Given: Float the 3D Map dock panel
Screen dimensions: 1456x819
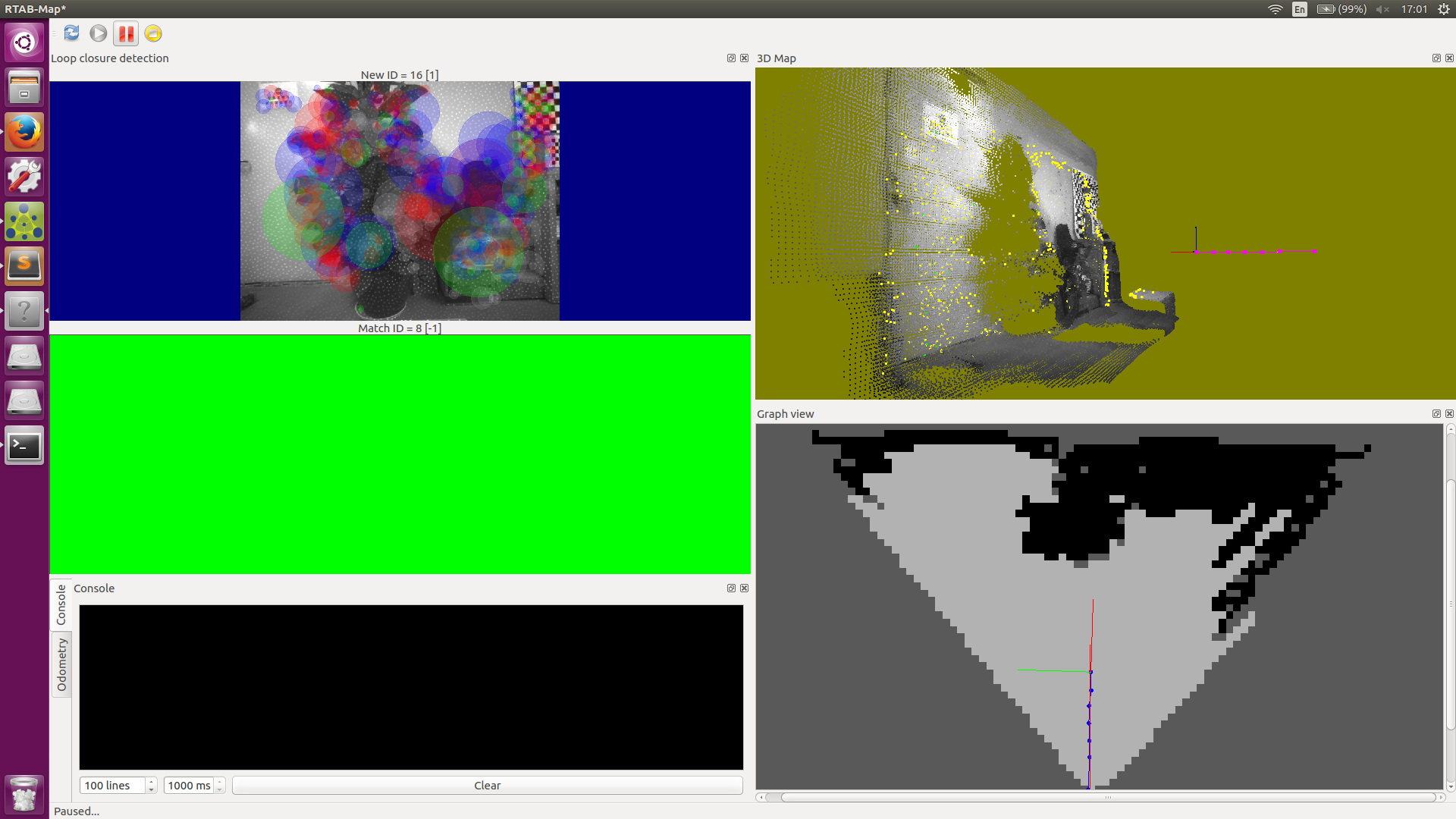Looking at the screenshot, I should (1436, 58).
